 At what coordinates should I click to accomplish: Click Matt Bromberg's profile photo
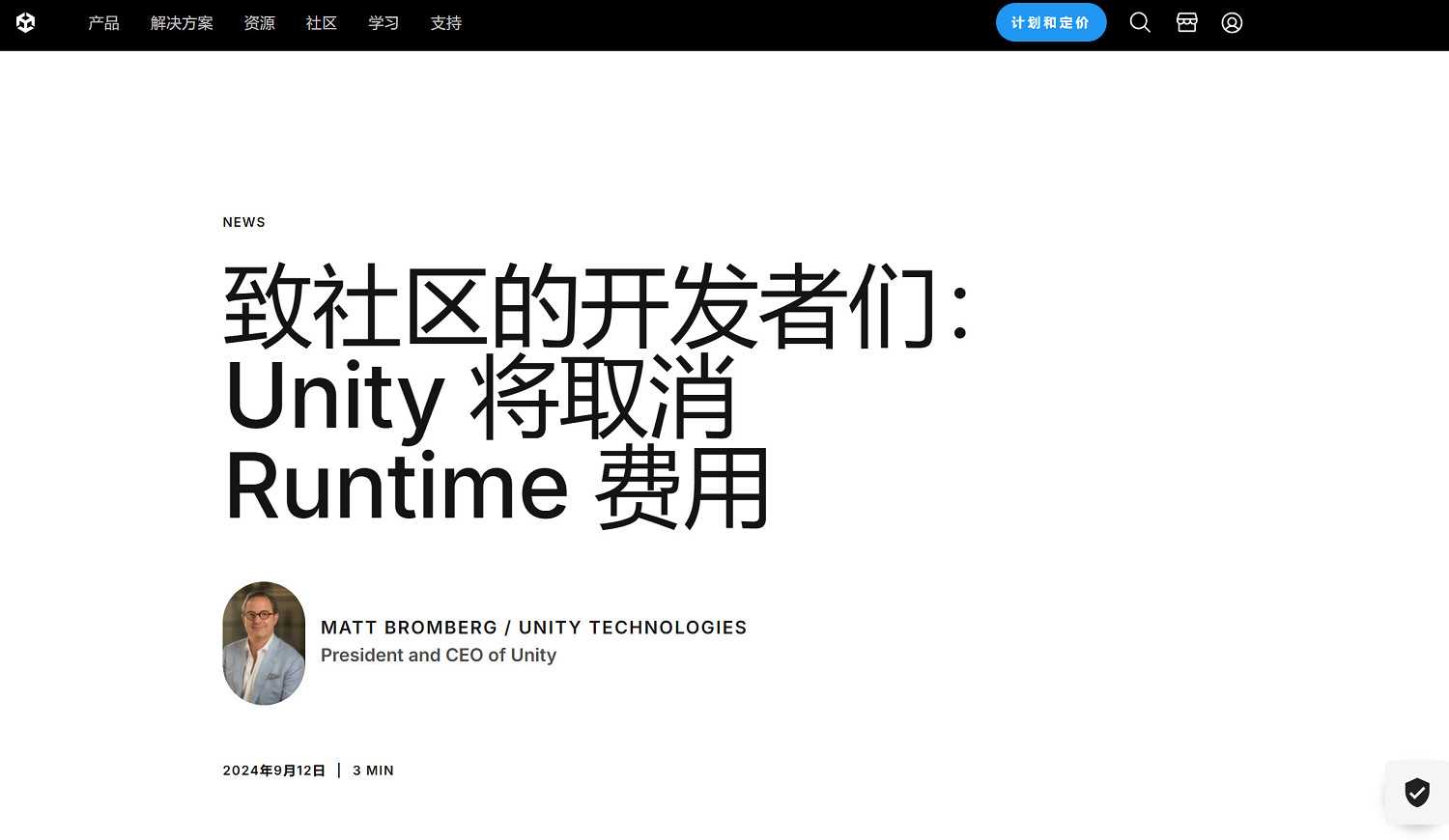click(x=264, y=643)
